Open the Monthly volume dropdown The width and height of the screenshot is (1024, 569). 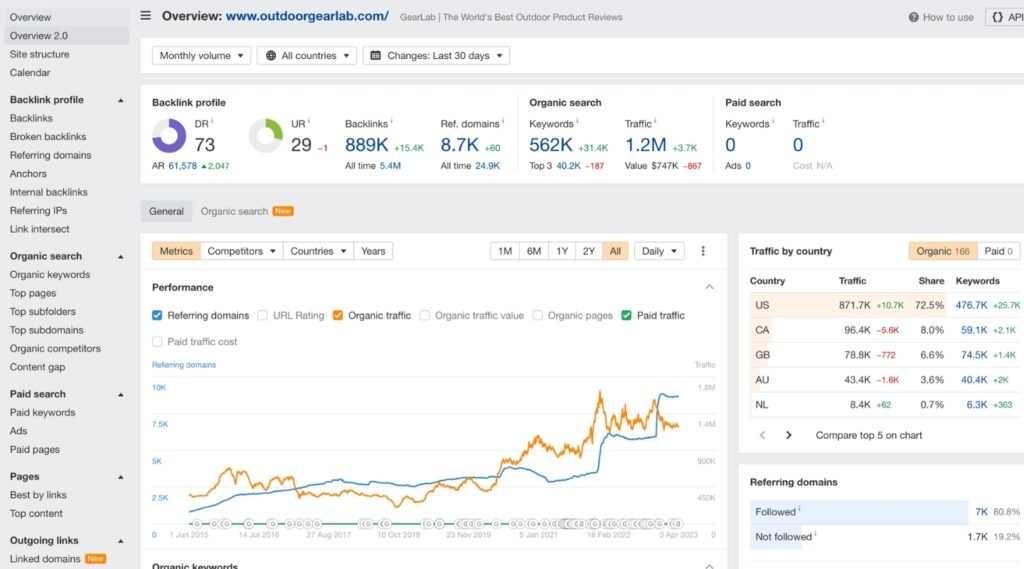coord(201,56)
